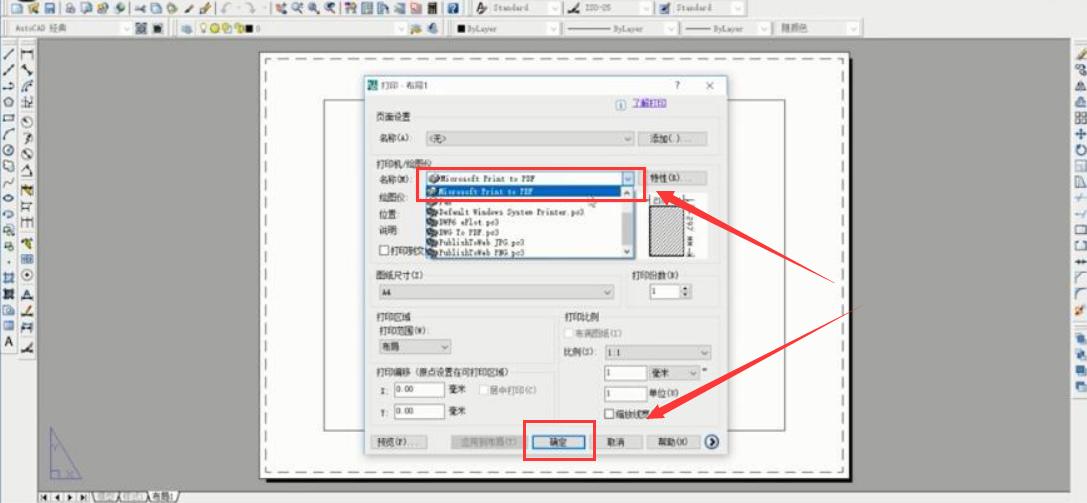The height and width of the screenshot is (503, 1087).
Task: Click the Erase tool in right toolbar
Action: [1080, 54]
